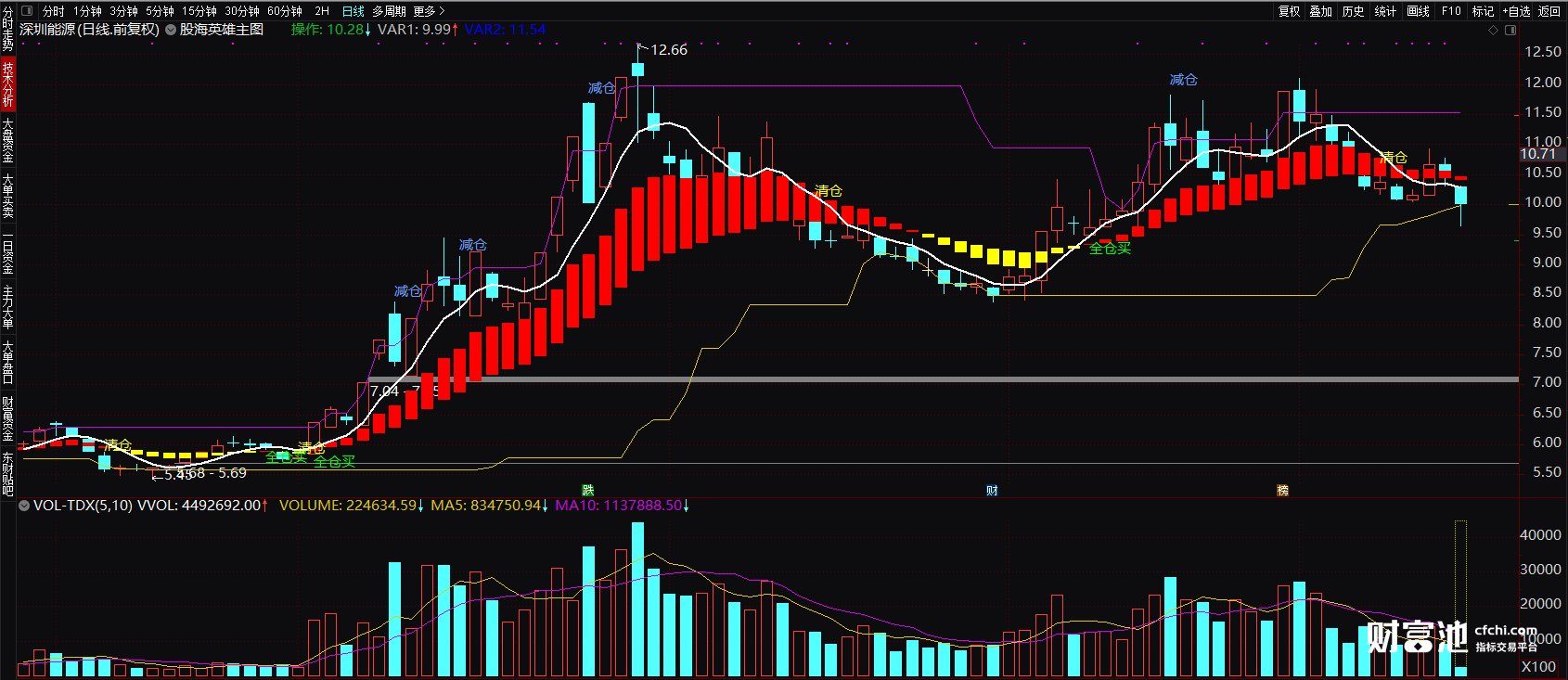
Task: Select the 1分钟 period
Action: (88, 11)
